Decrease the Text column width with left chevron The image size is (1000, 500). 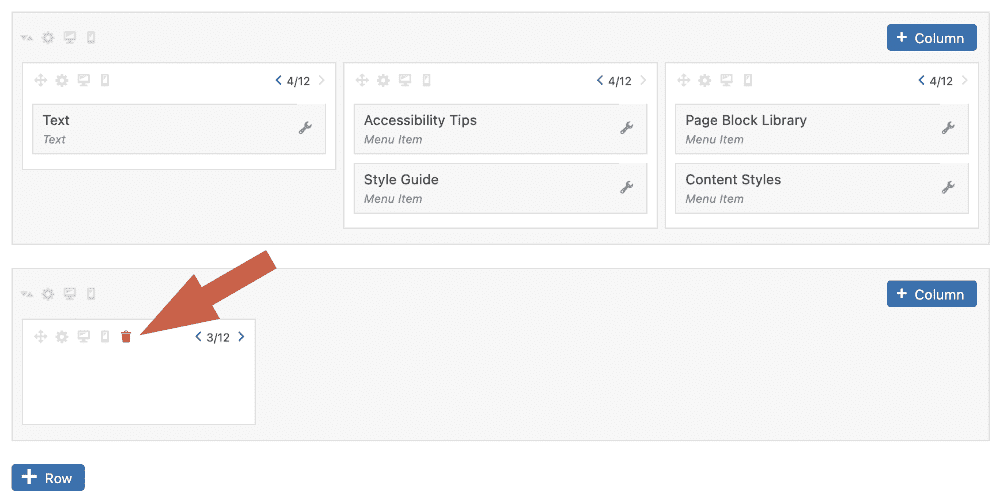[x=278, y=81]
